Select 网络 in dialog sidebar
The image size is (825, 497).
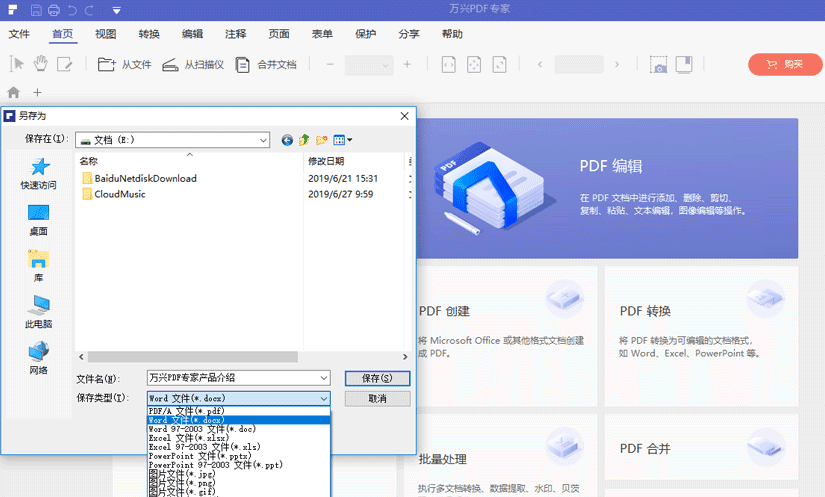(38, 359)
